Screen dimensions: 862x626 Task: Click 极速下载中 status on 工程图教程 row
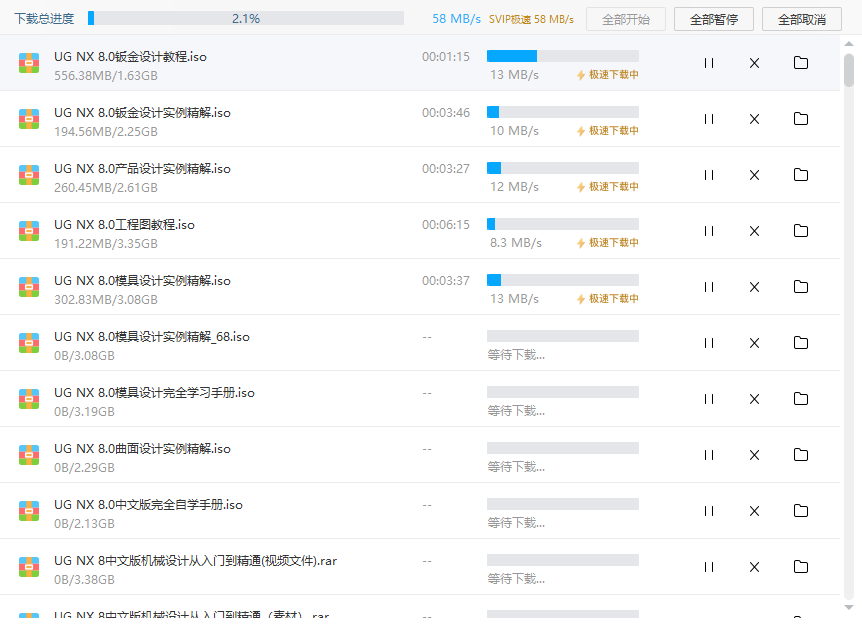pyautogui.click(x=607, y=243)
